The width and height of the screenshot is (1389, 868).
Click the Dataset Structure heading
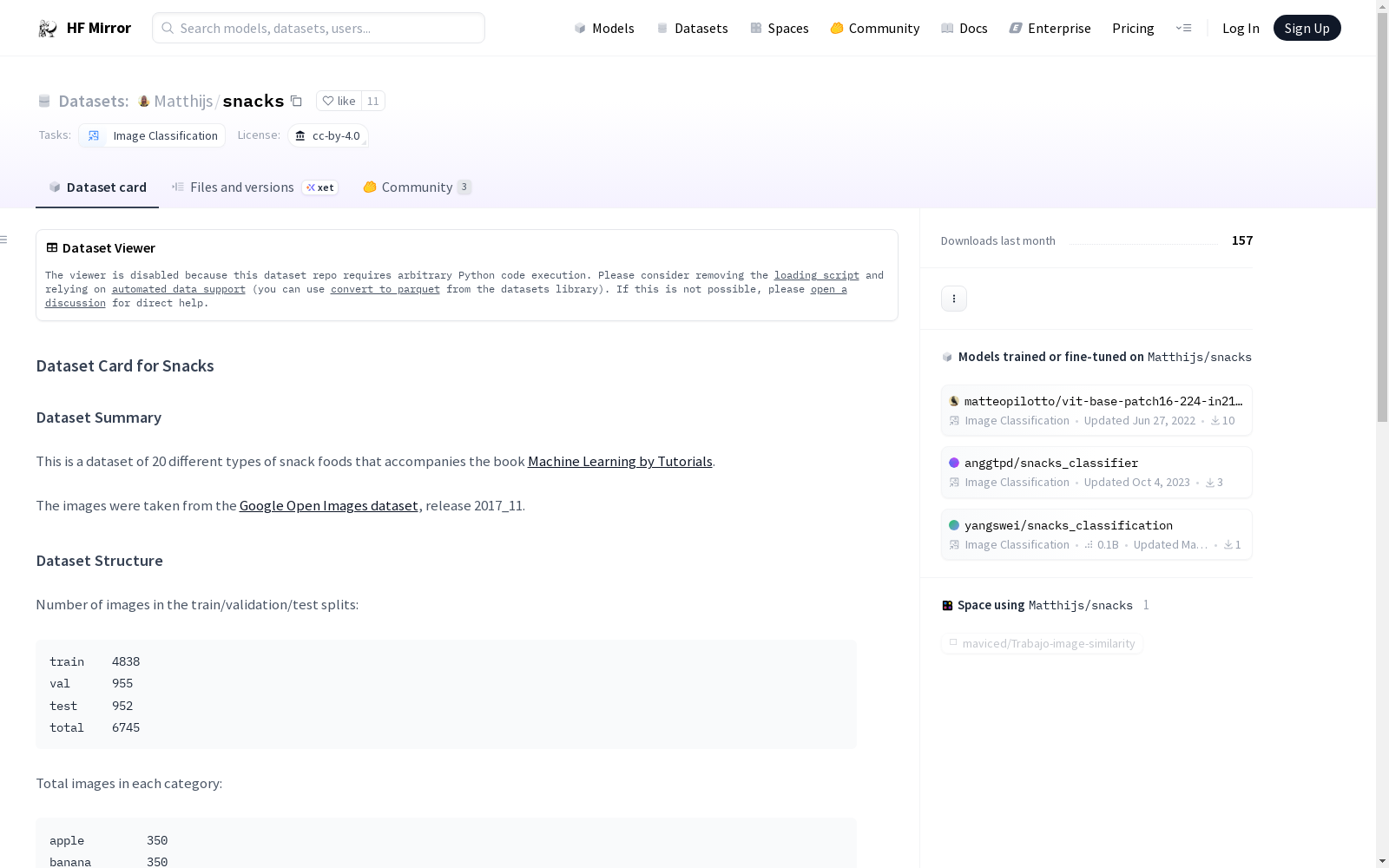tap(100, 561)
